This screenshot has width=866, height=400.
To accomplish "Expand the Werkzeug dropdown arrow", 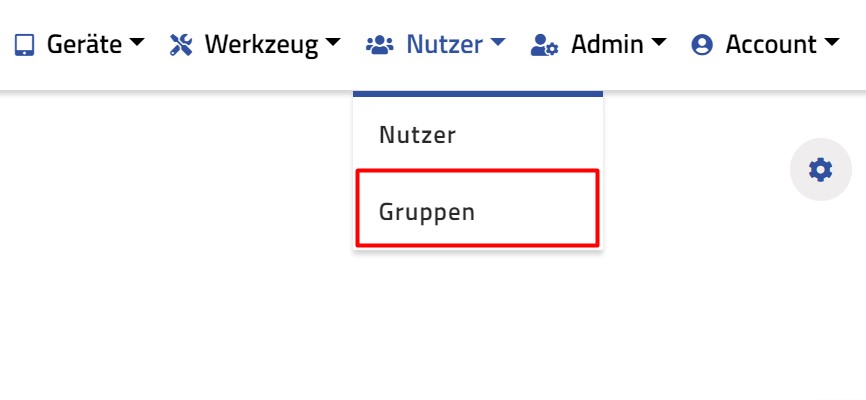I will (333, 43).
